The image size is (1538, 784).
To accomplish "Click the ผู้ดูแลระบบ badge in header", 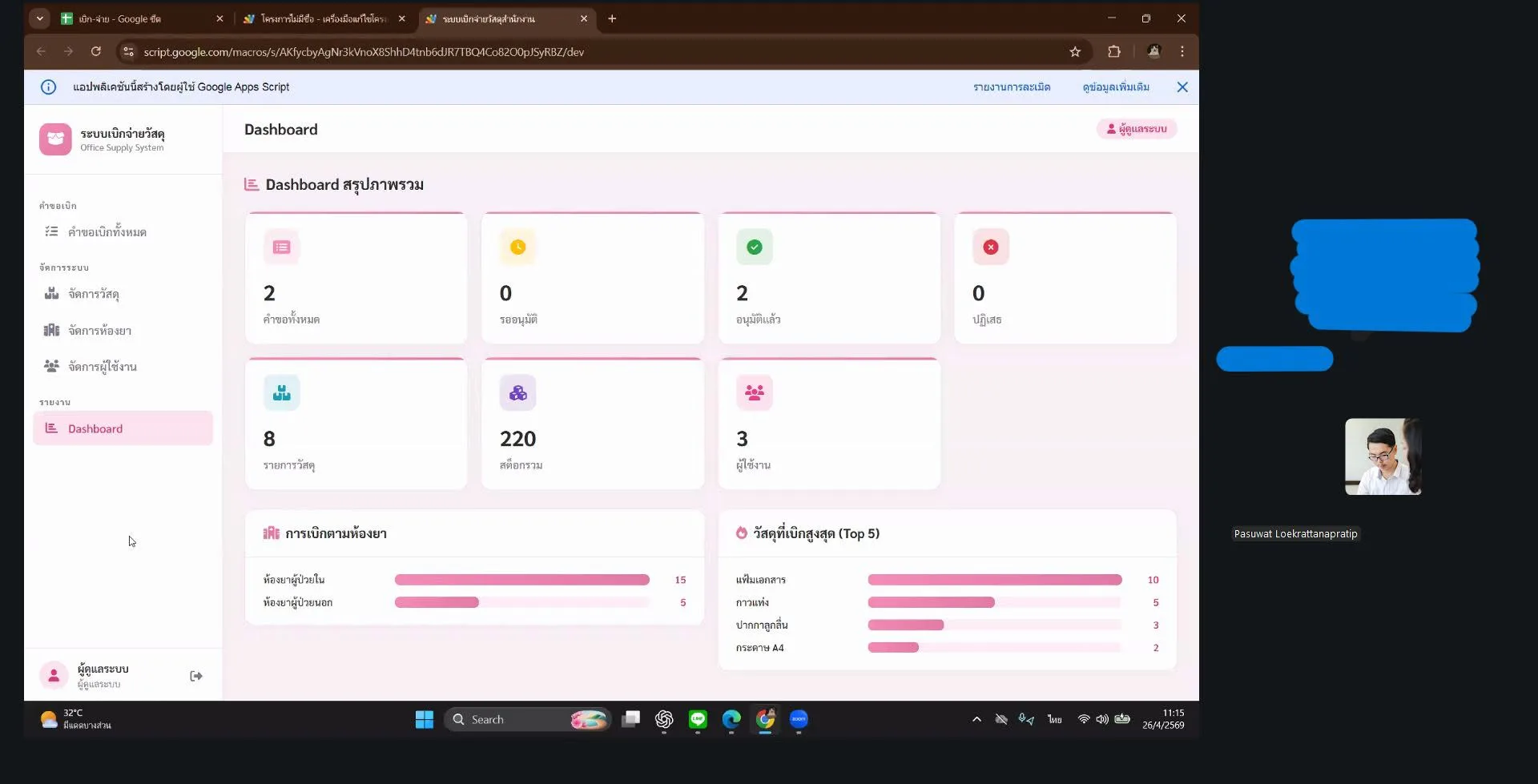I will click(x=1136, y=129).
